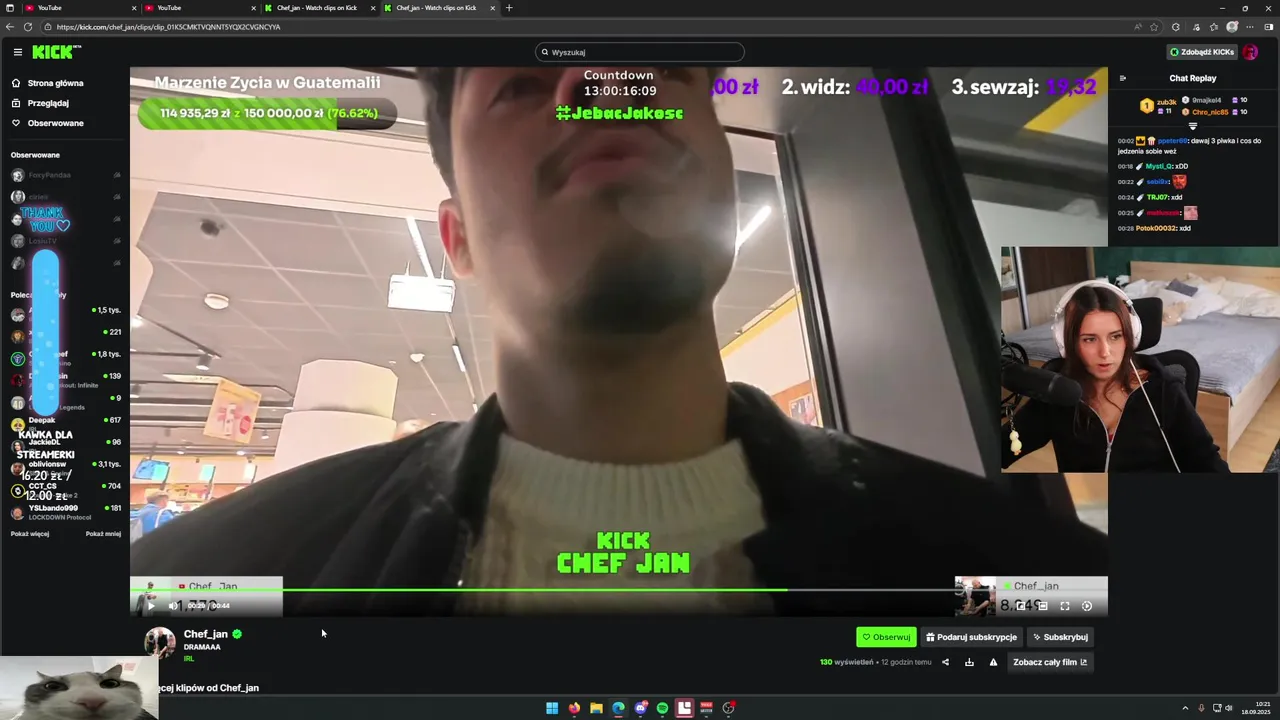This screenshot has width=1280, height=720.
Task: Open LosiuTV followed channel
Action: pyautogui.click(x=65, y=241)
